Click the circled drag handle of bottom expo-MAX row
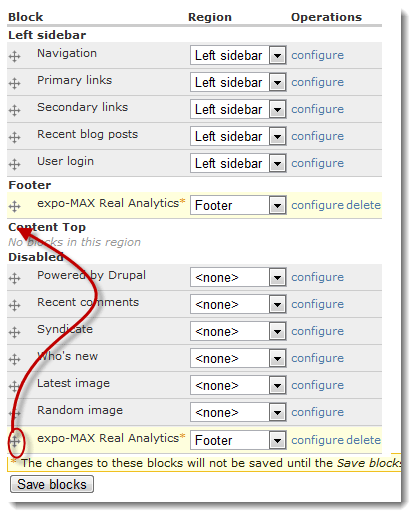418x519 pixels. tap(14, 442)
